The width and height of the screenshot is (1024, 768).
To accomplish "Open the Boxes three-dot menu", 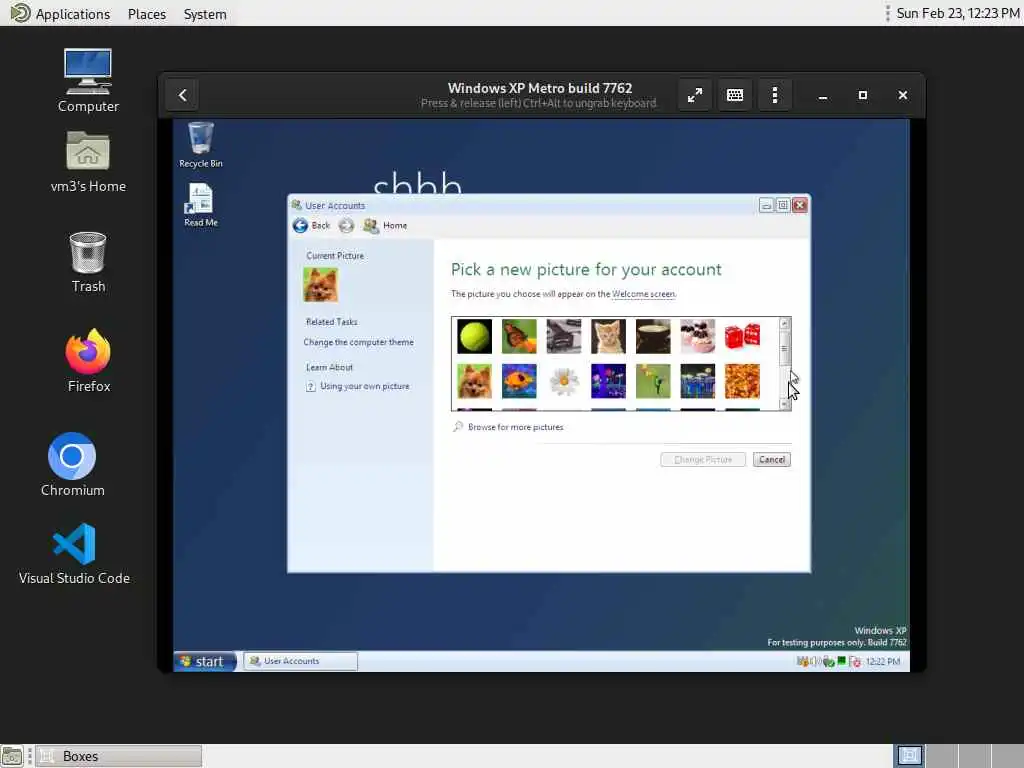I will [x=775, y=95].
